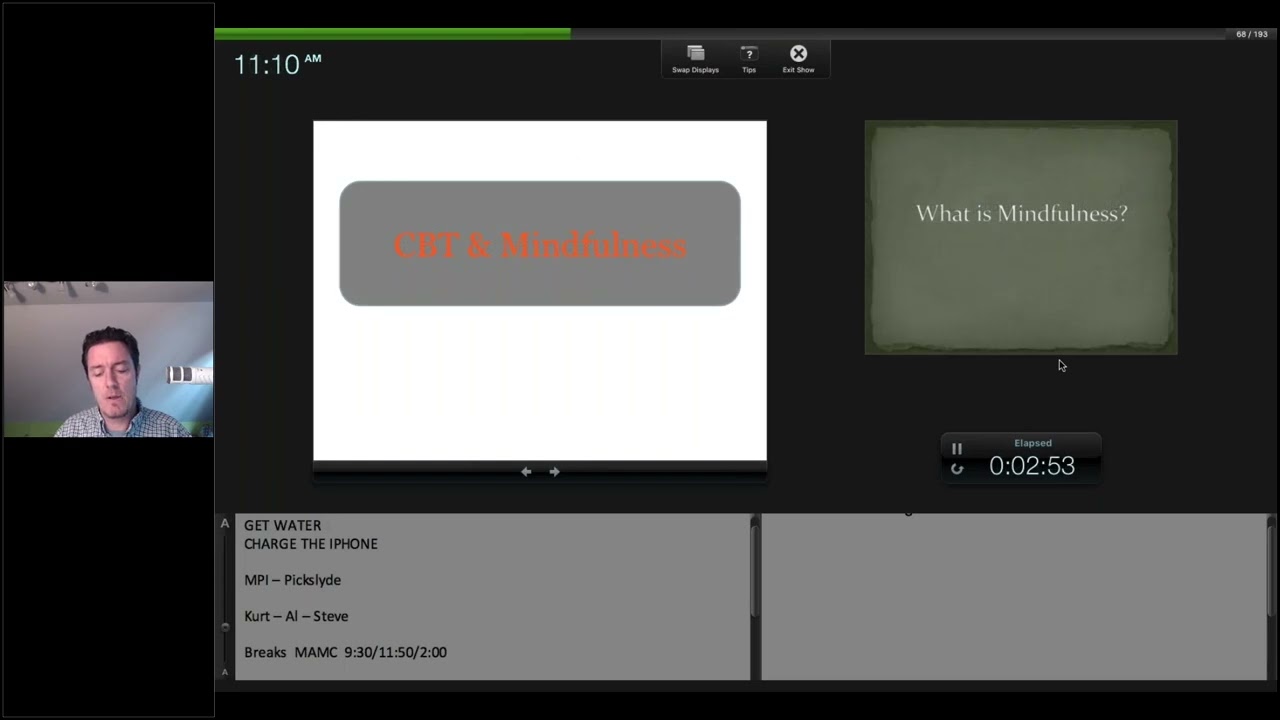
Task: Click the Kurt – Al – Steve note
Action: coord(296,616)
